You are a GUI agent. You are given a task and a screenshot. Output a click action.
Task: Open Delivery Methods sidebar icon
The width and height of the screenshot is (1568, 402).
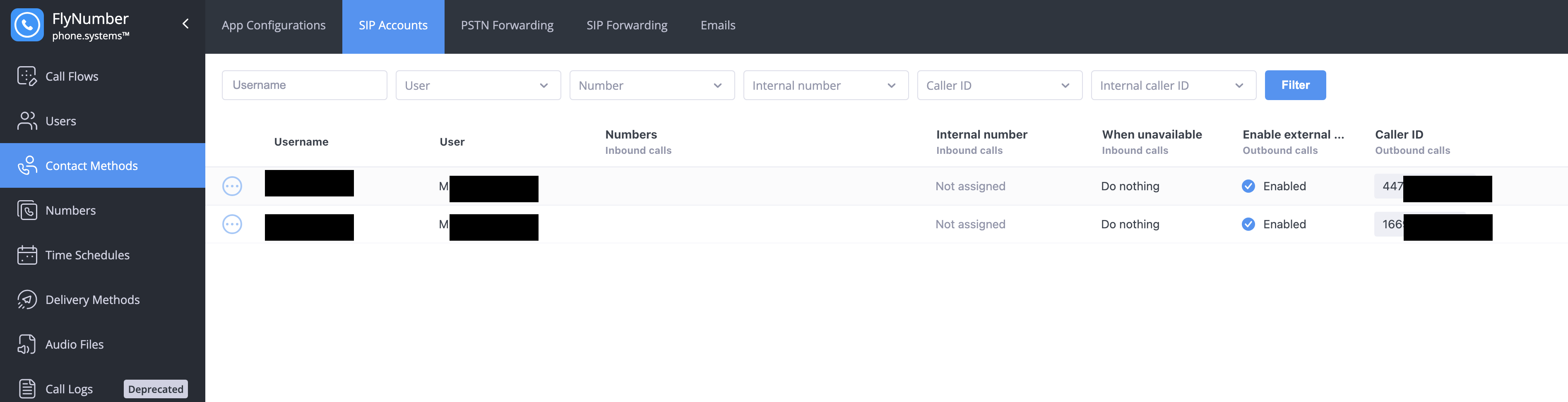coord(27,299)
